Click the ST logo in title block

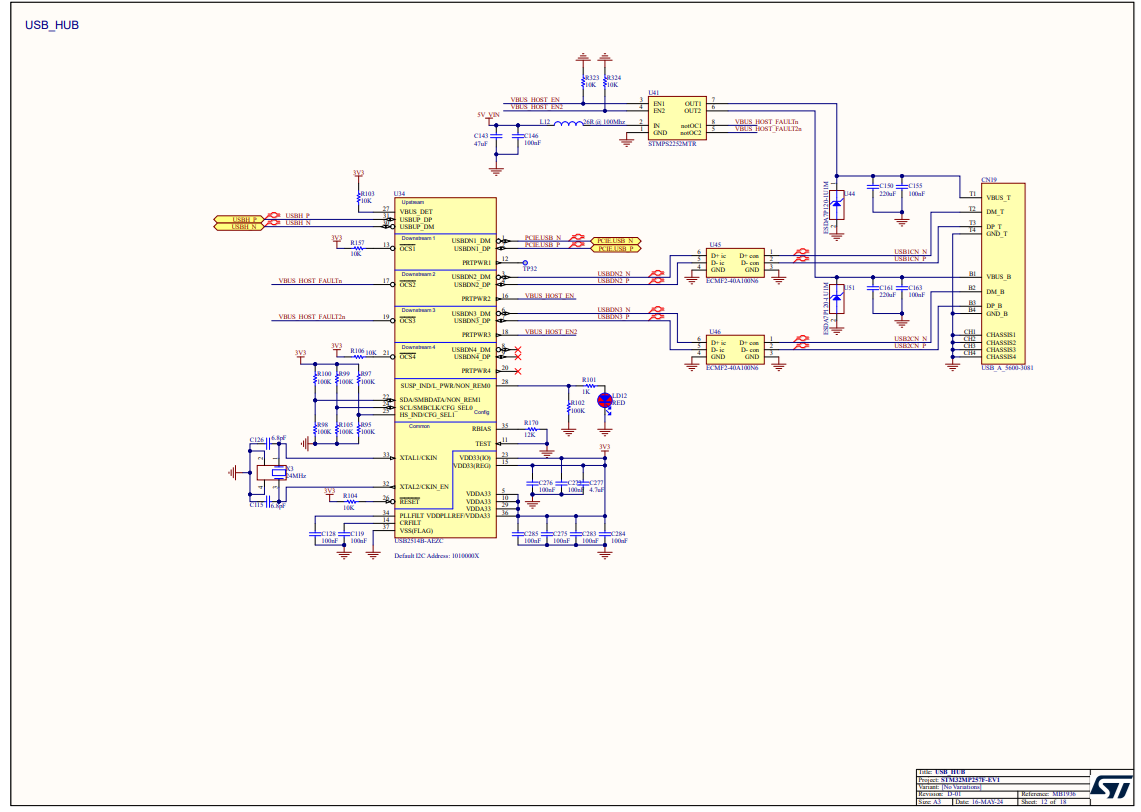point(1110,787)
